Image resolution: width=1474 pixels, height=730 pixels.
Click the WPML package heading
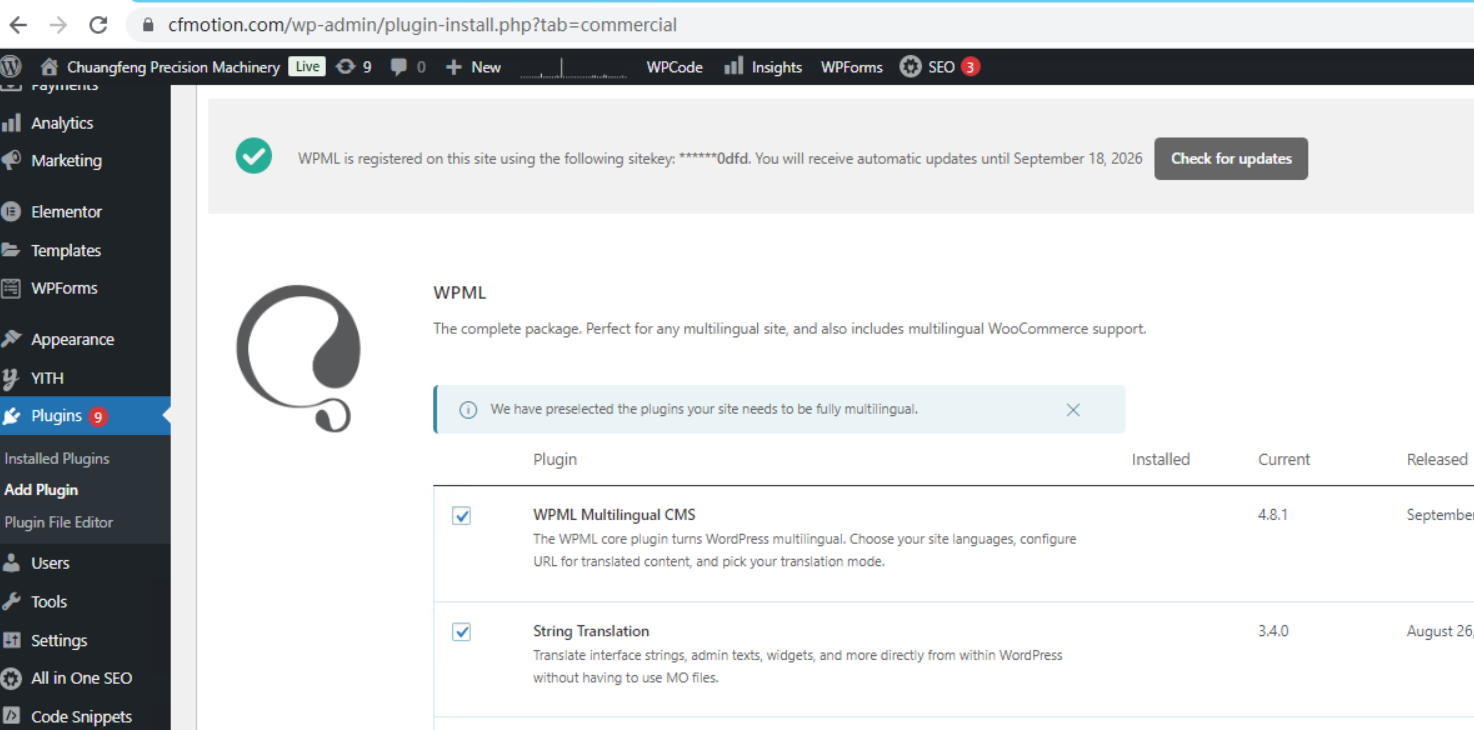(459, 293)
